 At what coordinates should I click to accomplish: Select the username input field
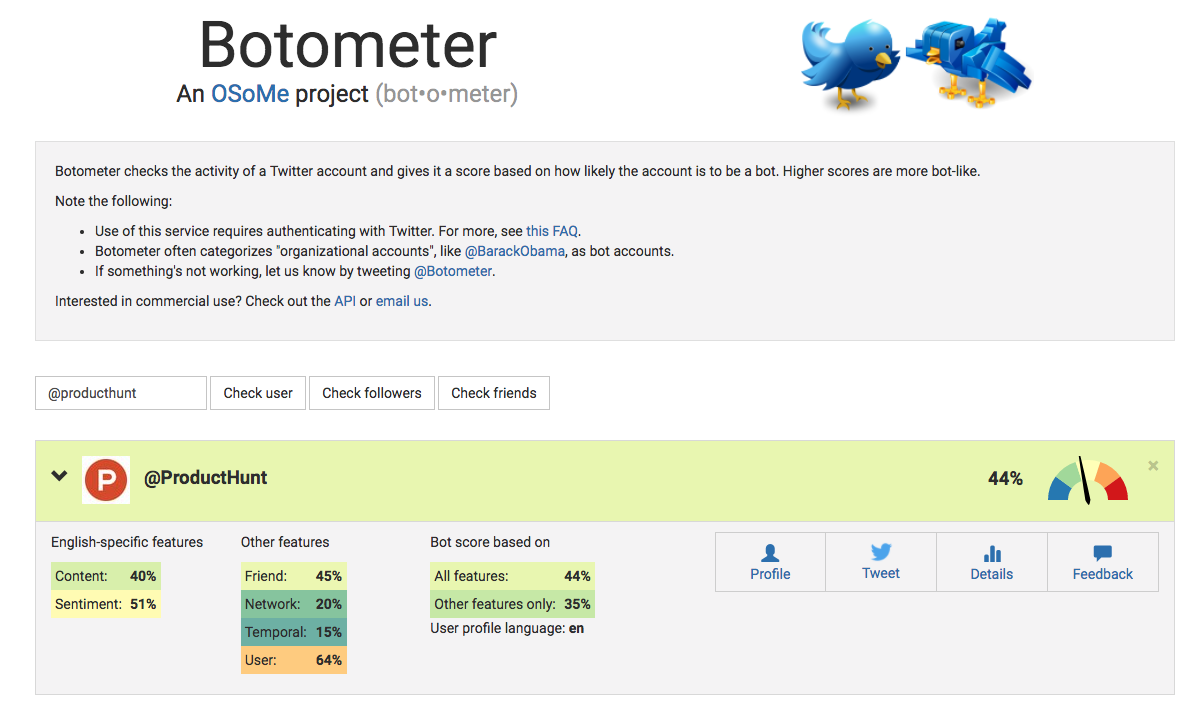tap(120, 393)
